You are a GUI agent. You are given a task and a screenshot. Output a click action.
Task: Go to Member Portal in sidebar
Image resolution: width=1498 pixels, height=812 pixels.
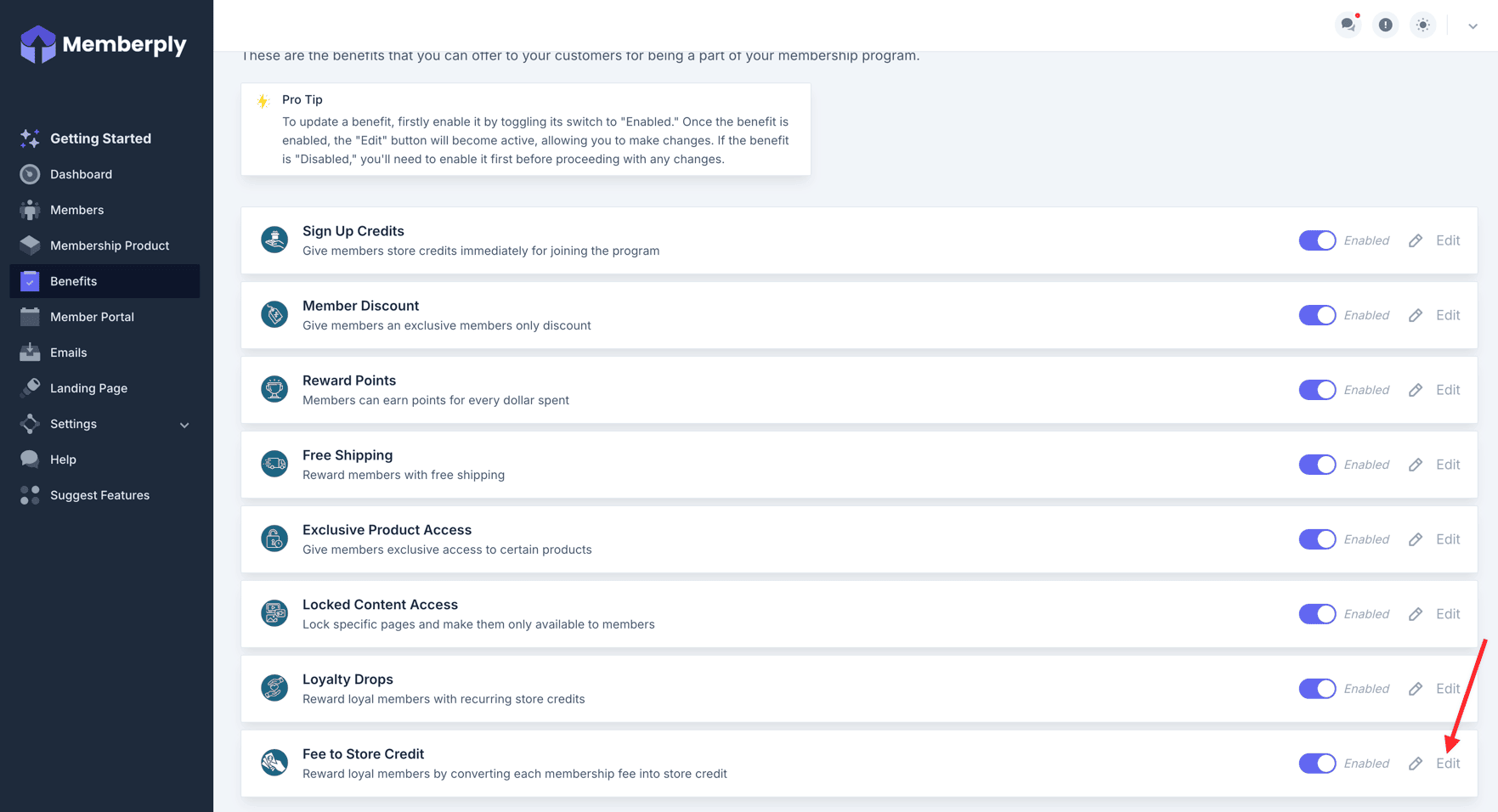click(92, 317)
